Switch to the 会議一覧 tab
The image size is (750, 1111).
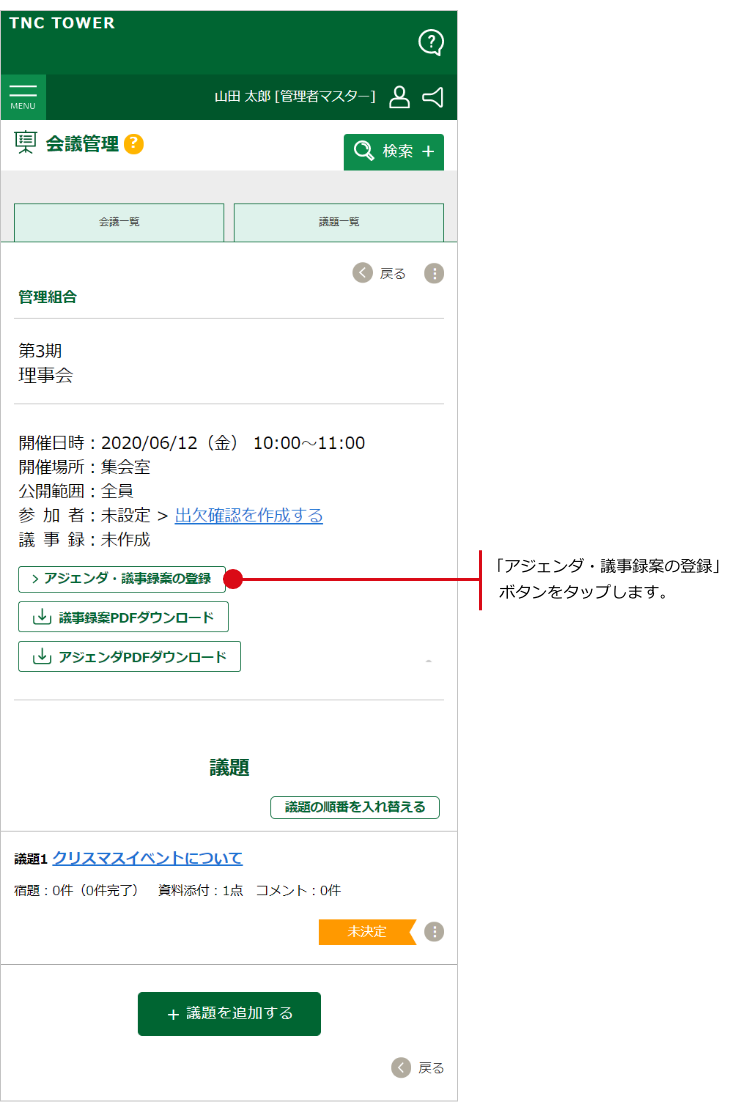click(119, 222)
